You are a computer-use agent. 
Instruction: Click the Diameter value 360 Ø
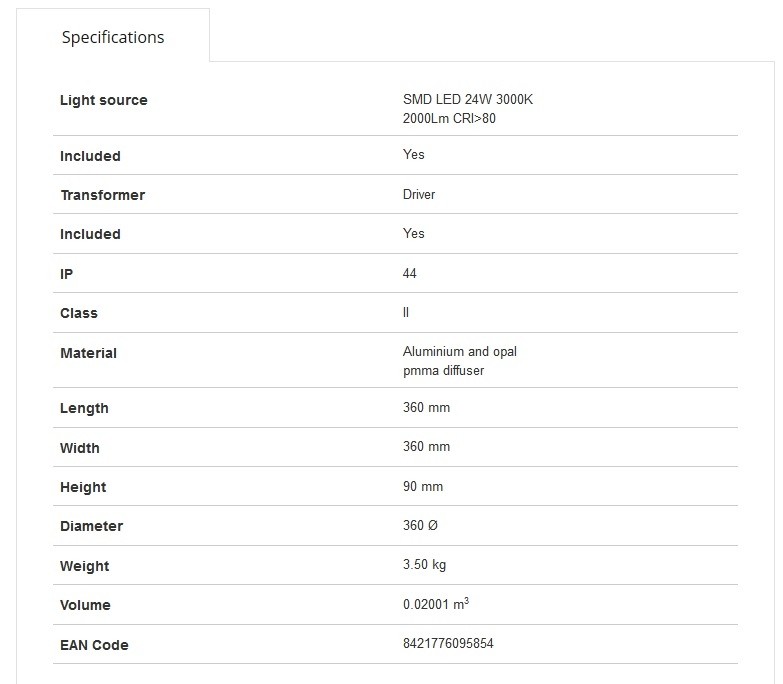[420, 525]
